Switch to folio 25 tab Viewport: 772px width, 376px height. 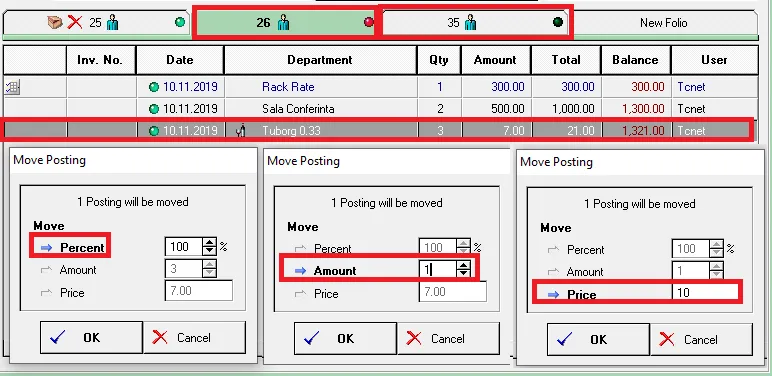pos(96,23)
